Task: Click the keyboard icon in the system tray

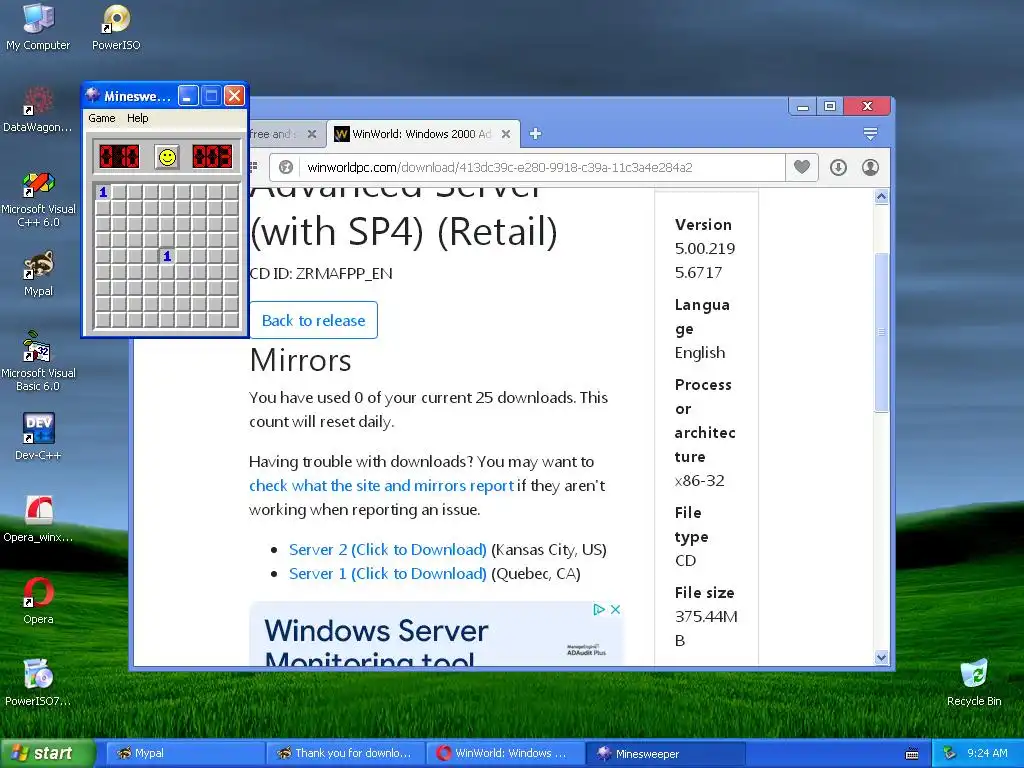Action: click(x=912, y=754)
